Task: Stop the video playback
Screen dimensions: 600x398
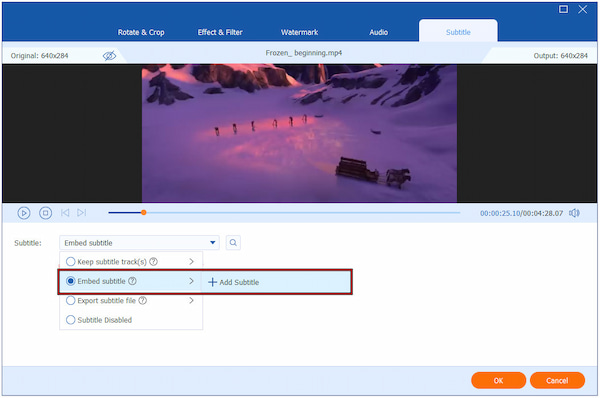Action: pos(46,213)
